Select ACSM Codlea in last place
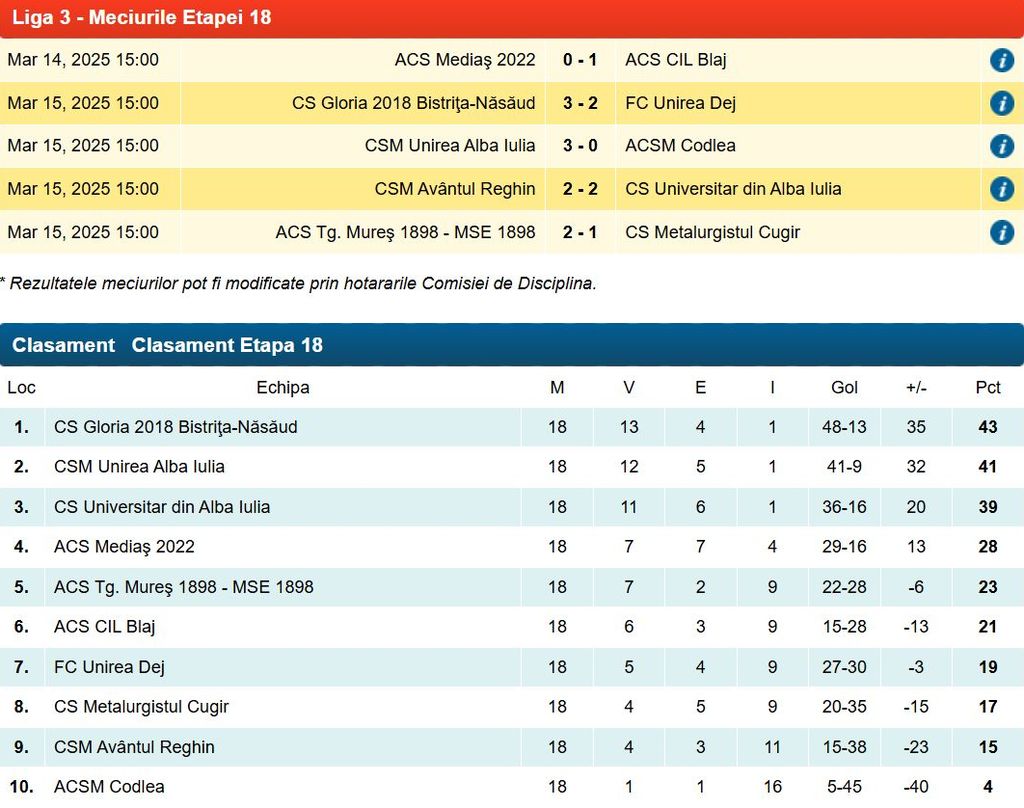 pyautogui.click(x=109, y=787)
